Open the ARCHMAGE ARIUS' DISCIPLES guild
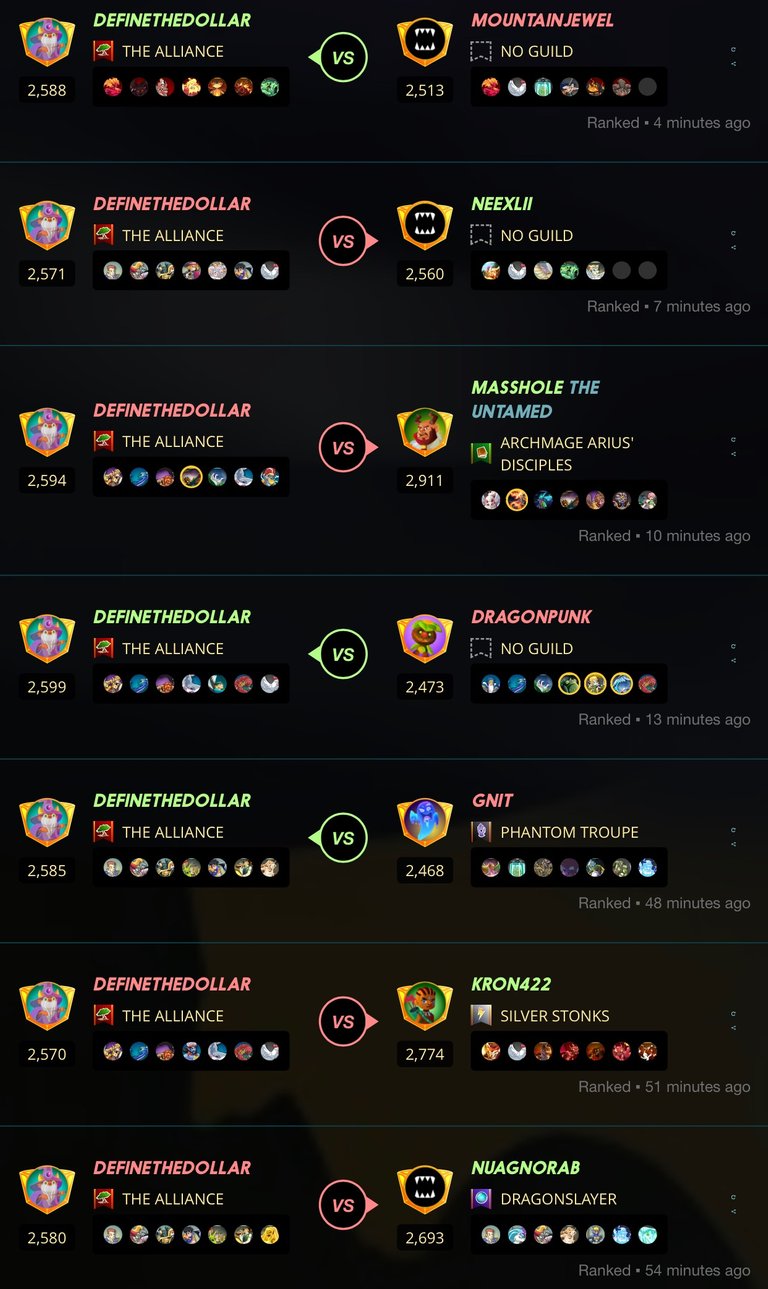The image size is (768, 1289). [567, 453]
